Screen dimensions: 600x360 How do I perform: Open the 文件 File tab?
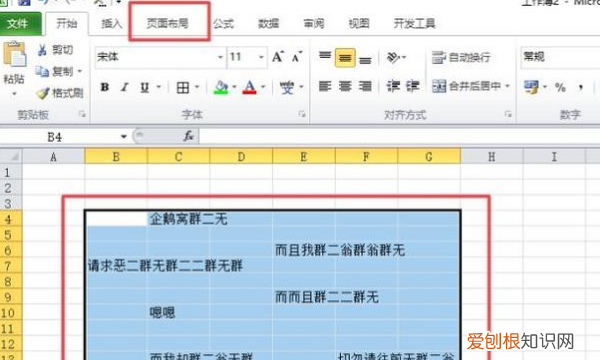20,24
